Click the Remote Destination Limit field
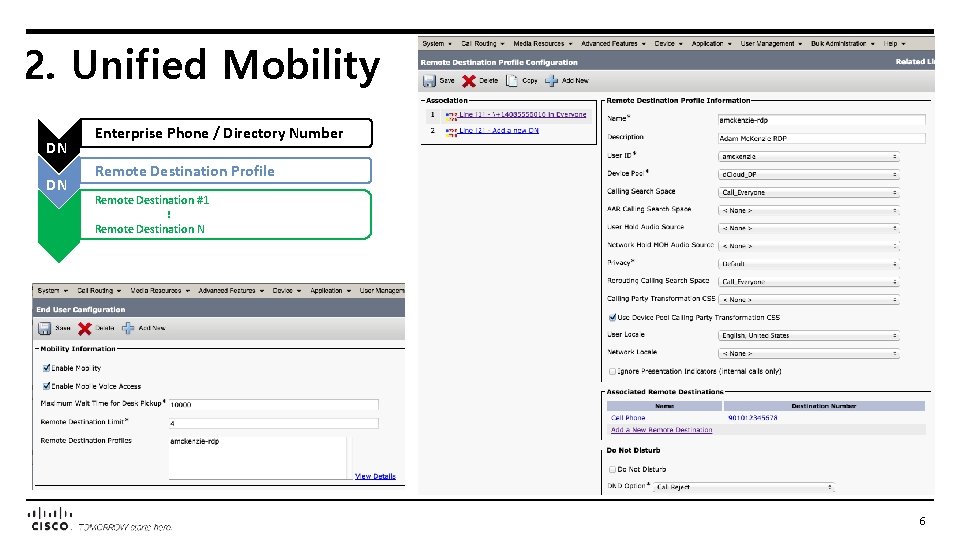The height and width of the screenshot is (540, 960). [x=274, y=423]
